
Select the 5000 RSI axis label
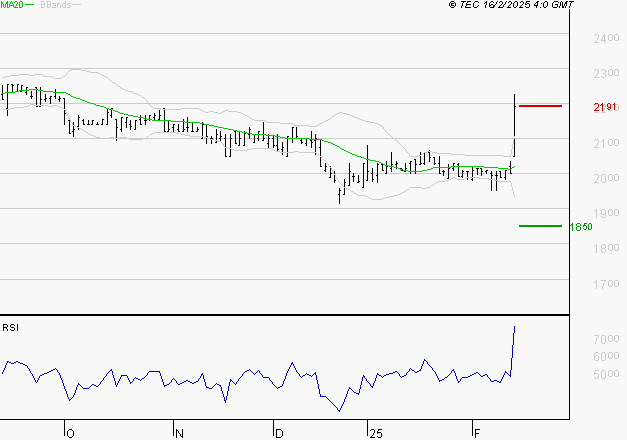606,374
